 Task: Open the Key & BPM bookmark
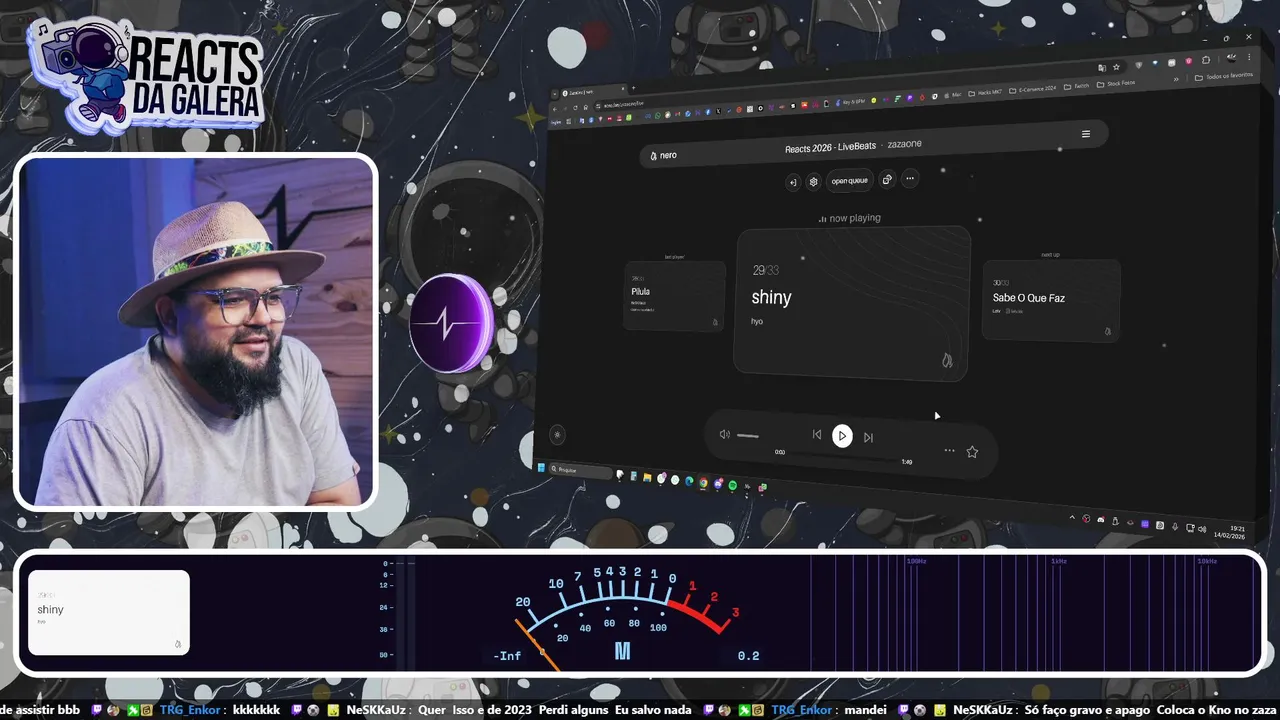(850, 101)
